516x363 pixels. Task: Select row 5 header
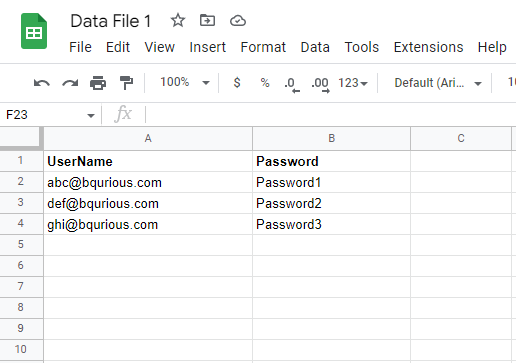21,245
